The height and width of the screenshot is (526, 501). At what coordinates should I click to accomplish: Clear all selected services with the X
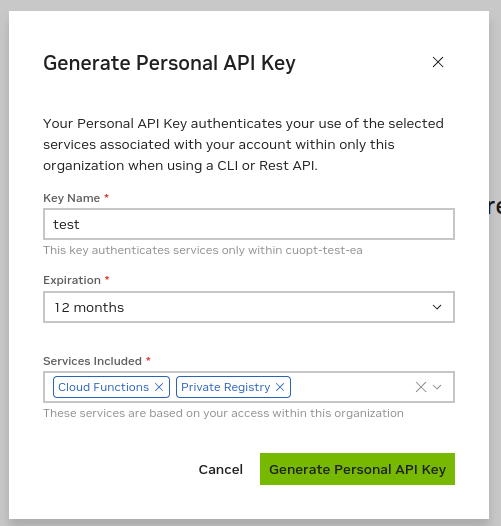pyautogui.click(x=421, y=387)
